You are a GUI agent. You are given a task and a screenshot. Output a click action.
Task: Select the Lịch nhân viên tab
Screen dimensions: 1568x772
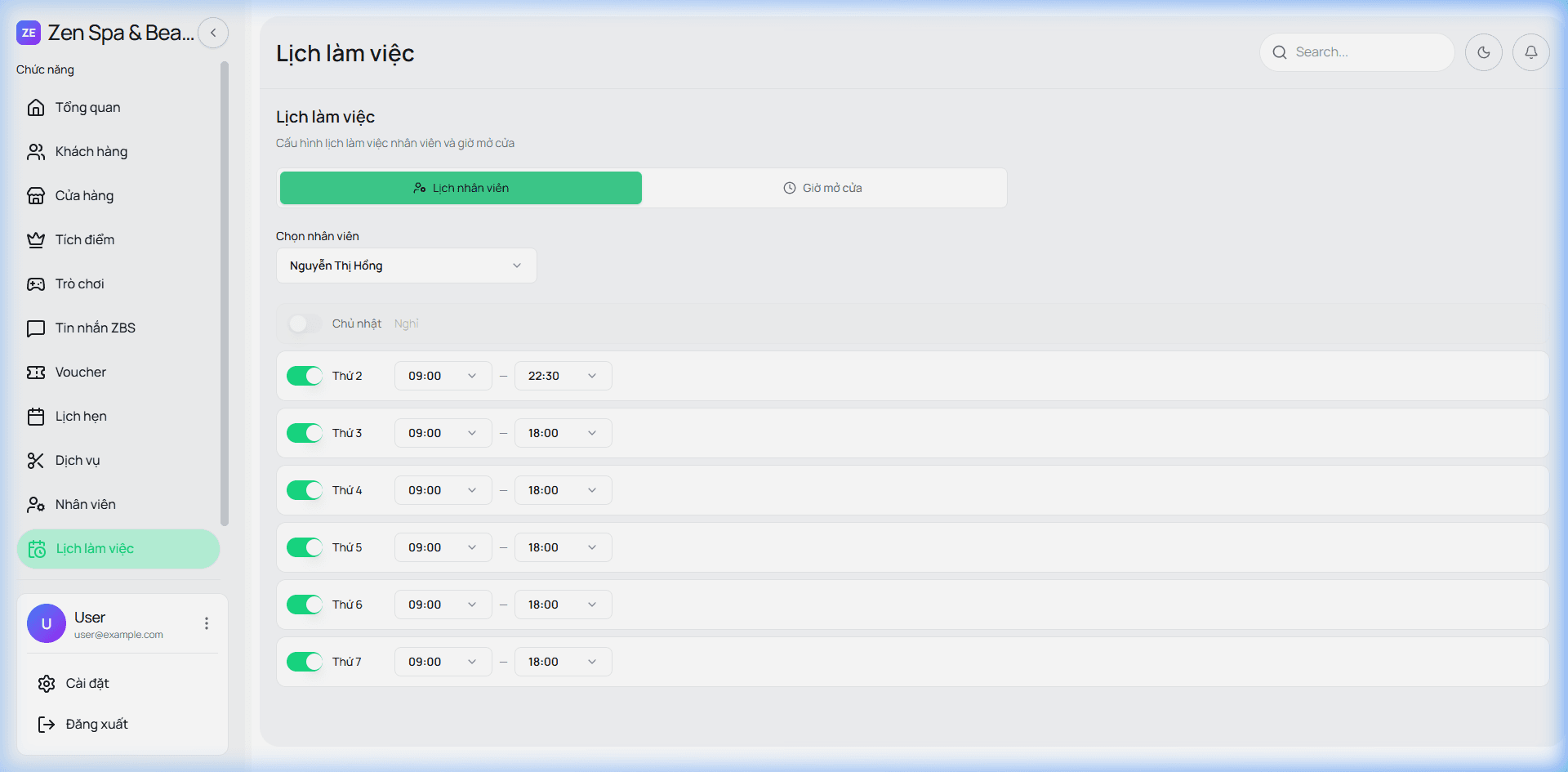coord(461,188)
